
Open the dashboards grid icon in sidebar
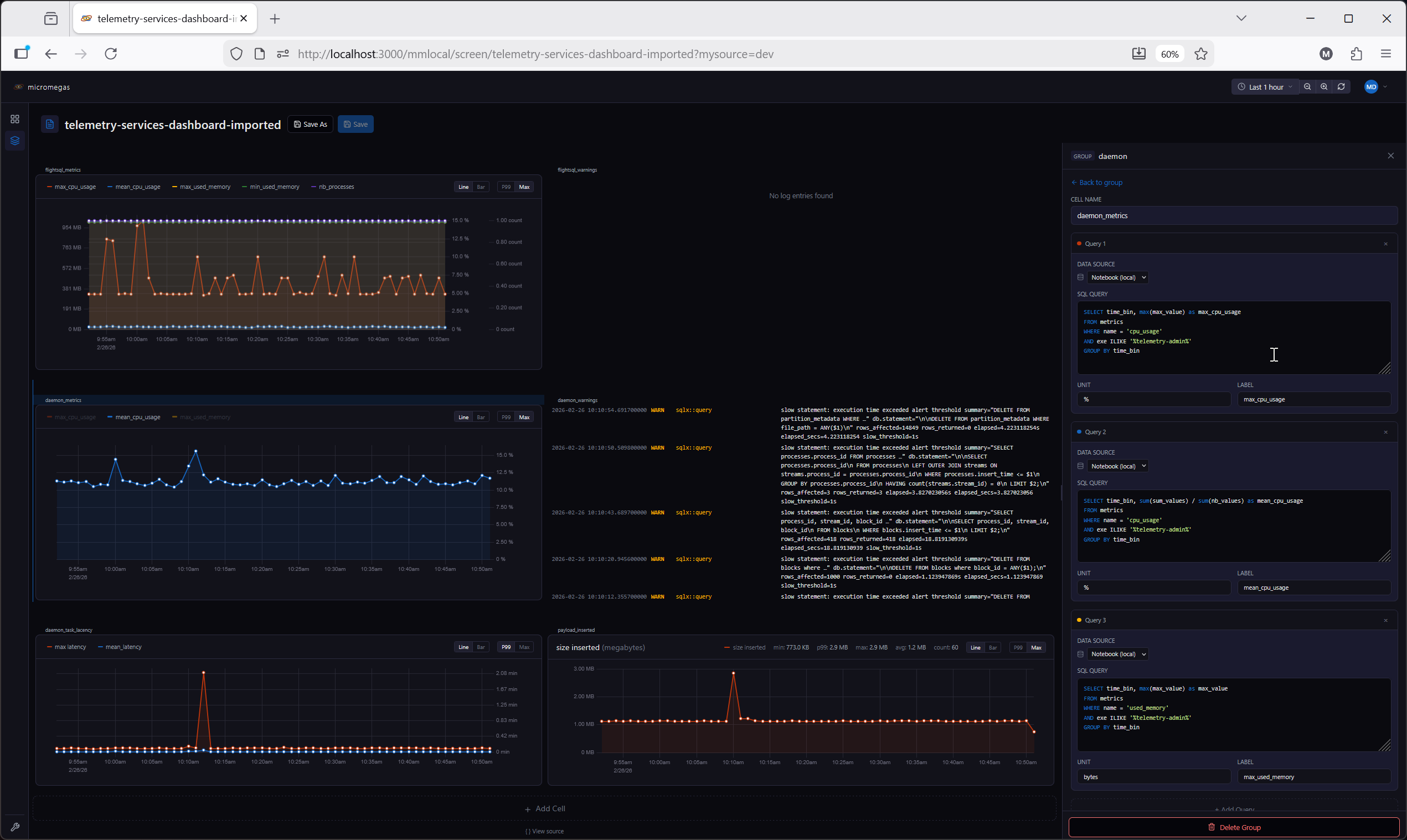coord(15,119)
